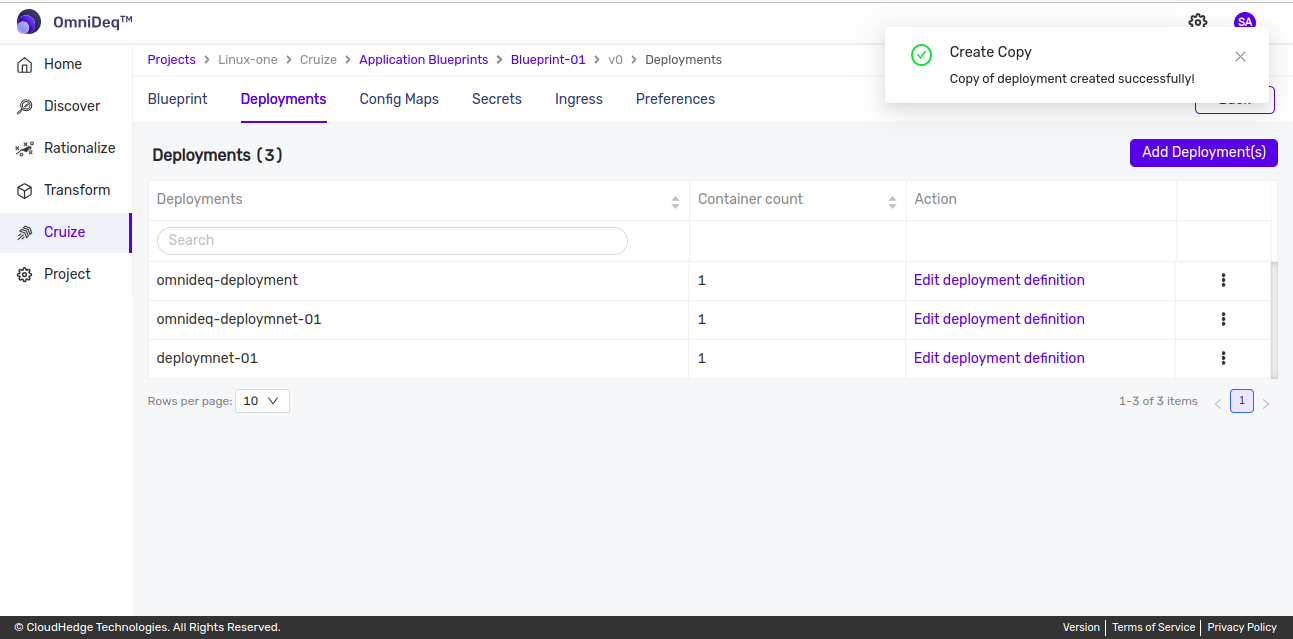The image size is (1293, 639).
Task: Click the Add Deployment(s) button
Action: (1203, 153)
